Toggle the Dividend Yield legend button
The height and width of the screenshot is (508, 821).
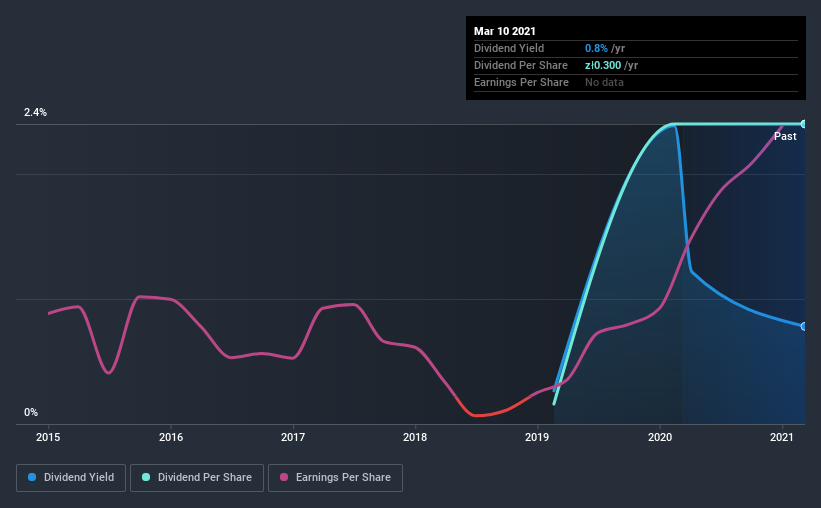(x=71, y=478)
